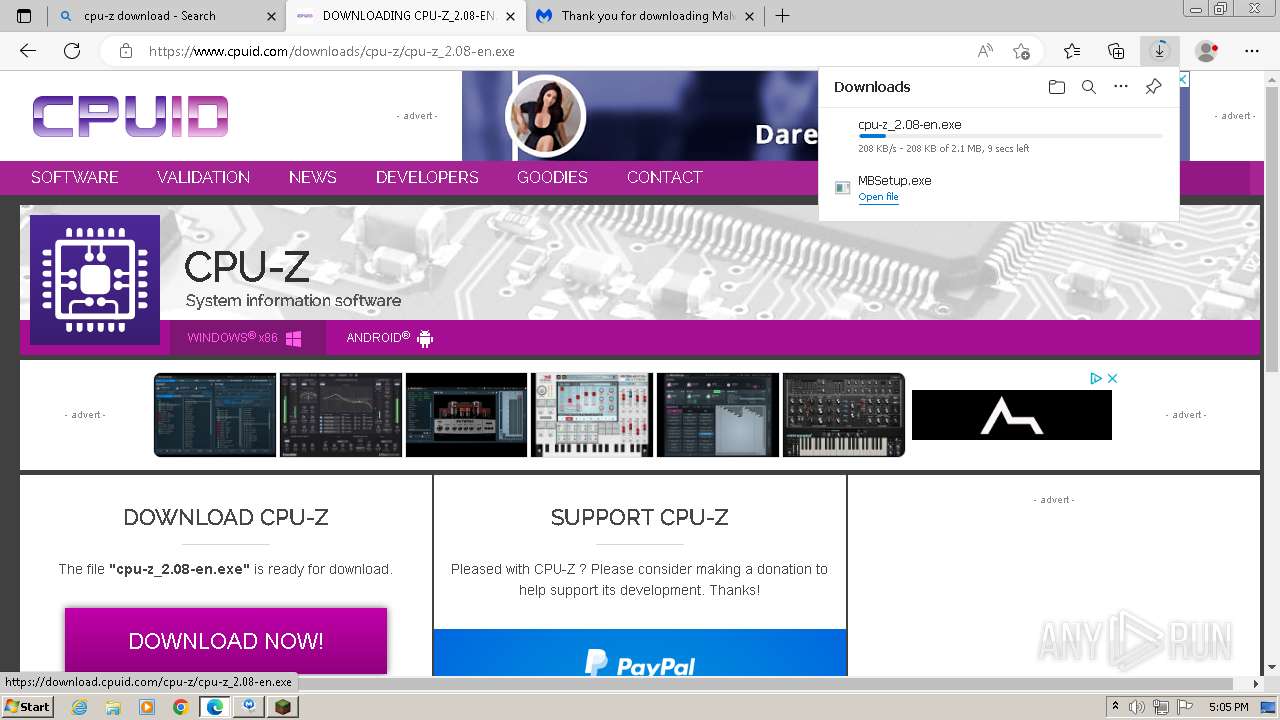Image resolution: width=1280 pixels, height=720 pixels.
Task: Click Edge icon in taskbar
Action: [214, 707]
